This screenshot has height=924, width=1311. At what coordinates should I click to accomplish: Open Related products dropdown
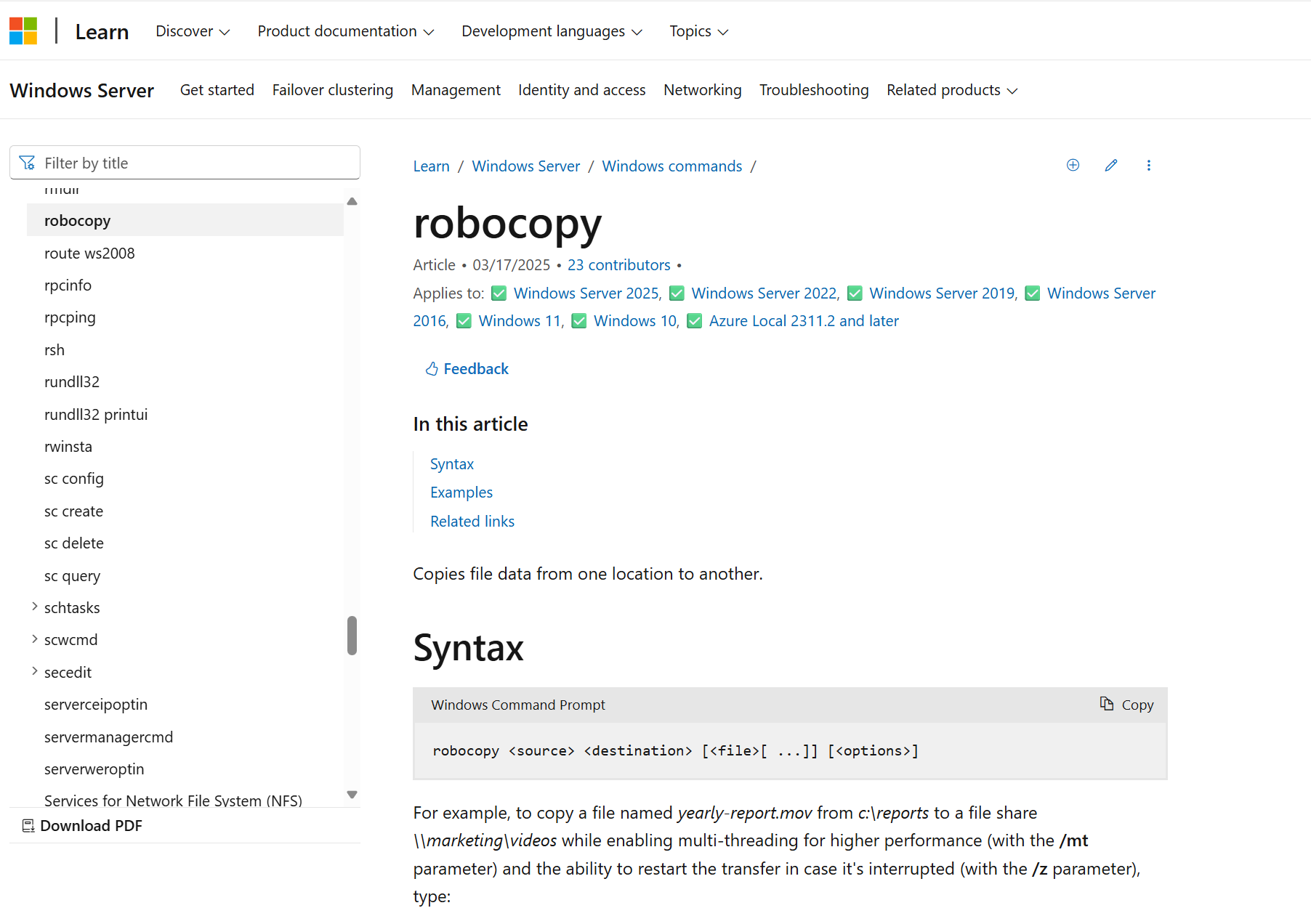952,90
